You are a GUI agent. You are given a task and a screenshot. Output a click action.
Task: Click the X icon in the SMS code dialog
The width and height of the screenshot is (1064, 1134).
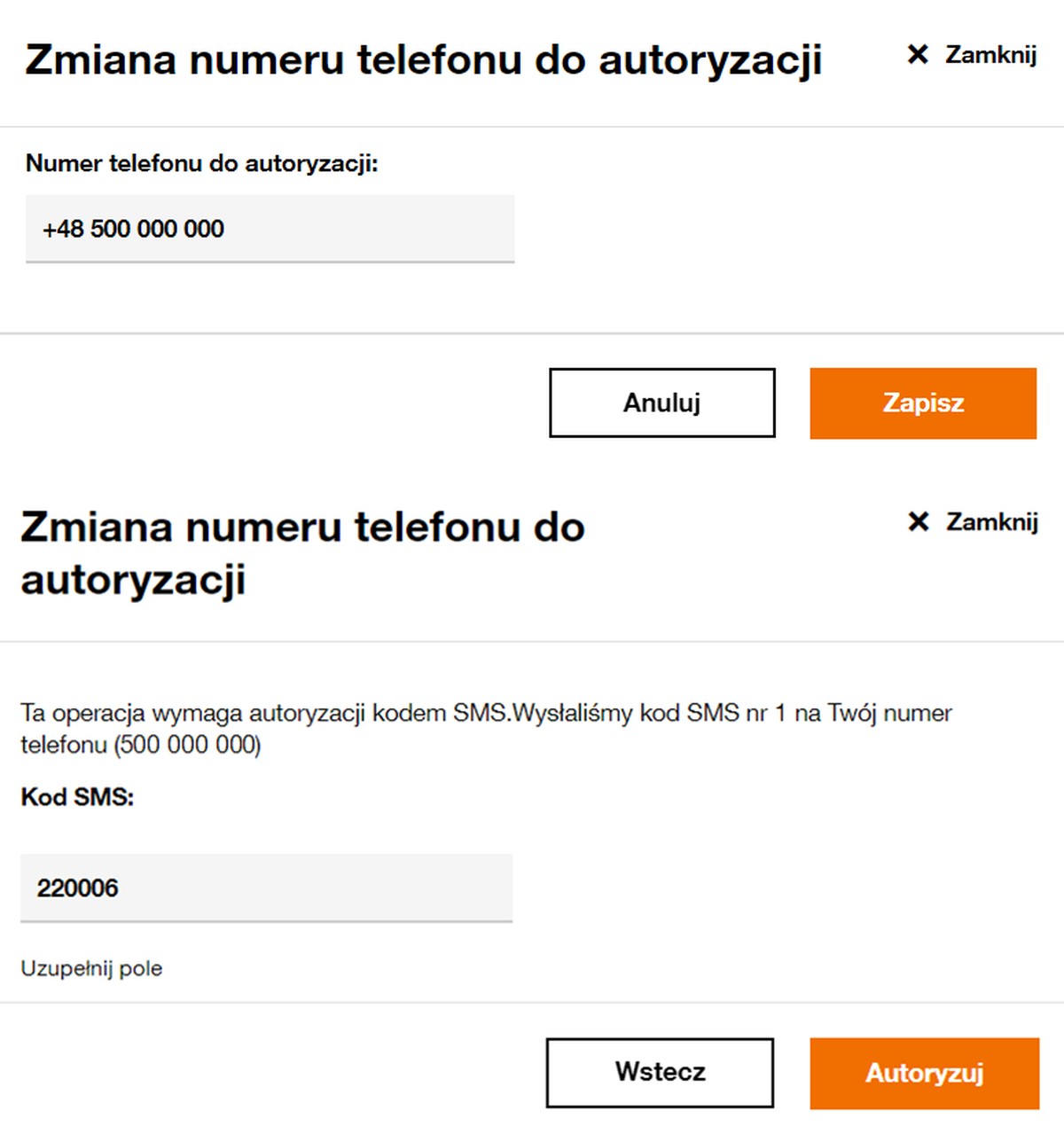pyautogui.click(x=919, y=522)
